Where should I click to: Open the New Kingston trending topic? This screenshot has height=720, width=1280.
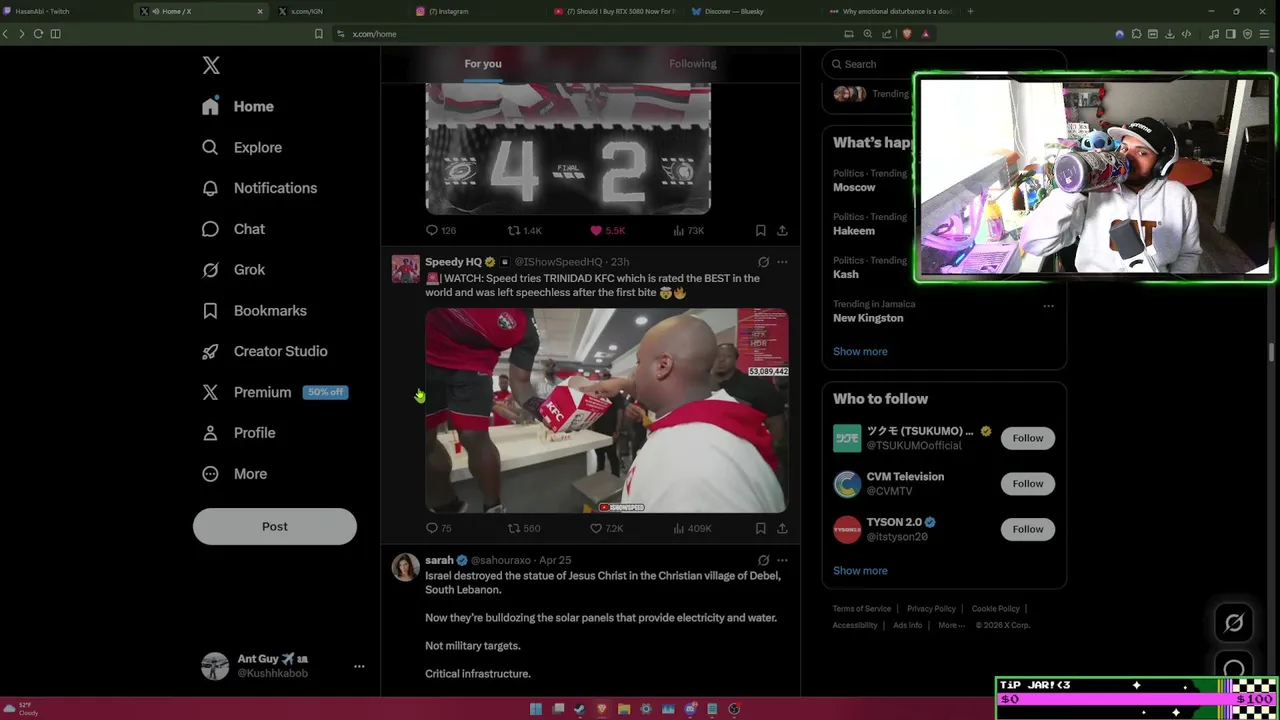tap(868, 318)
